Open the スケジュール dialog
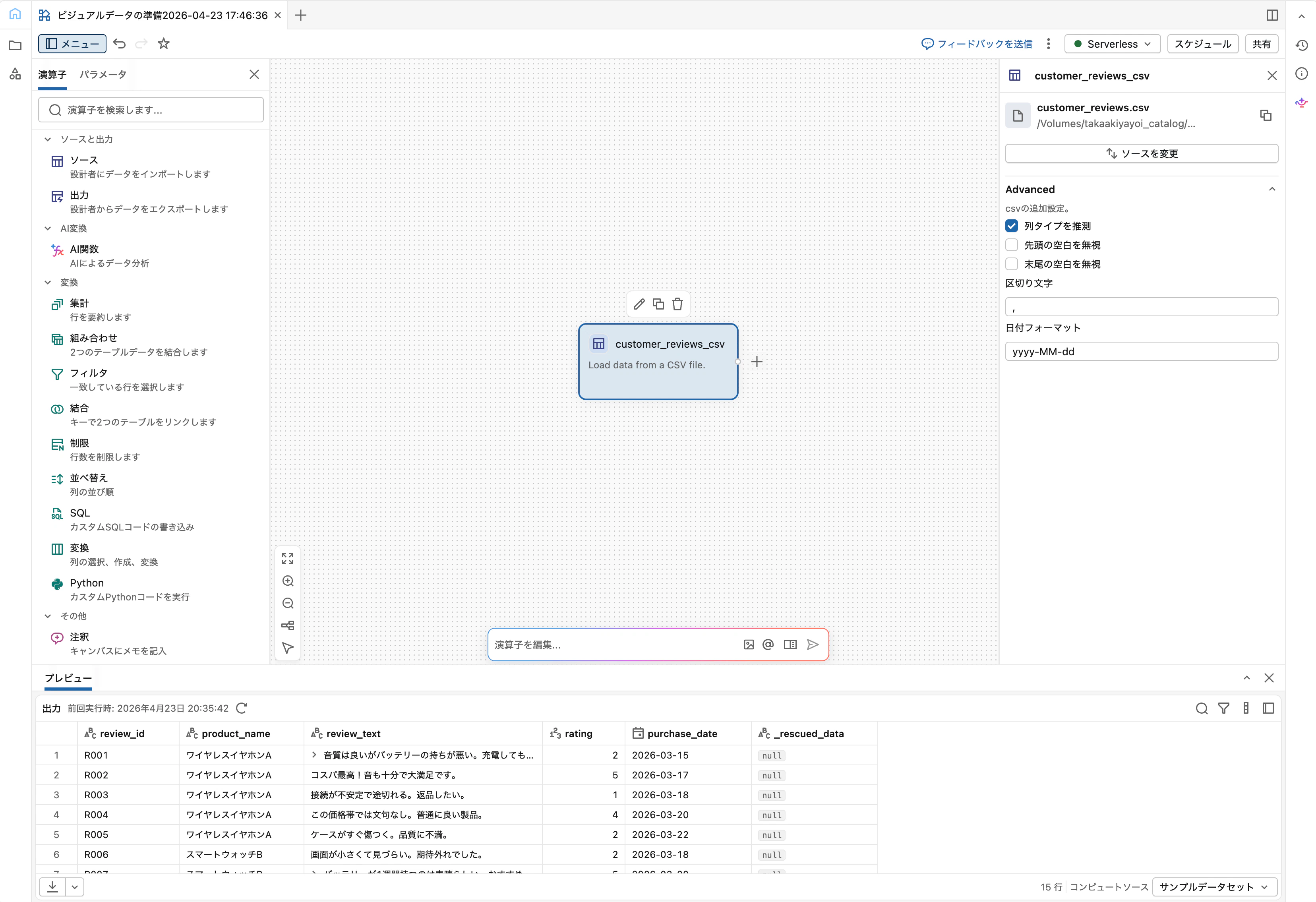This screenshot has width=1316, height=902. pyautogui.click(x=1202, y=44)
